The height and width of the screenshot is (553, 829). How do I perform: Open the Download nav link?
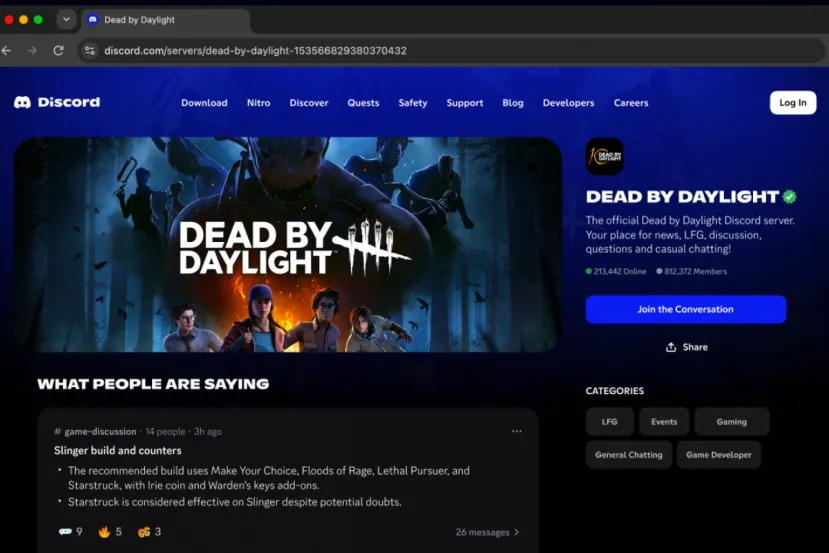204,103
